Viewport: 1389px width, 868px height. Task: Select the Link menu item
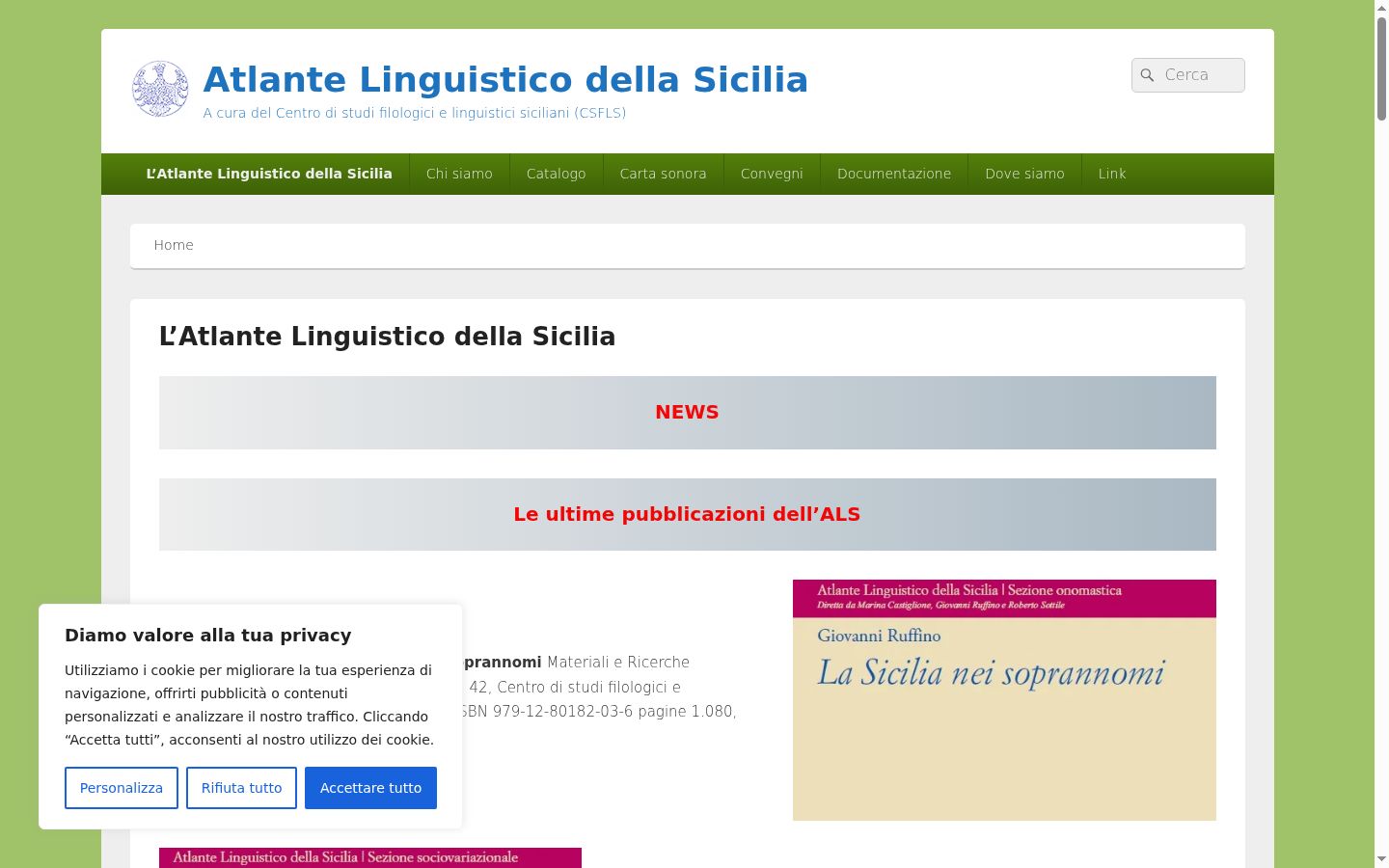point(1112,174)
